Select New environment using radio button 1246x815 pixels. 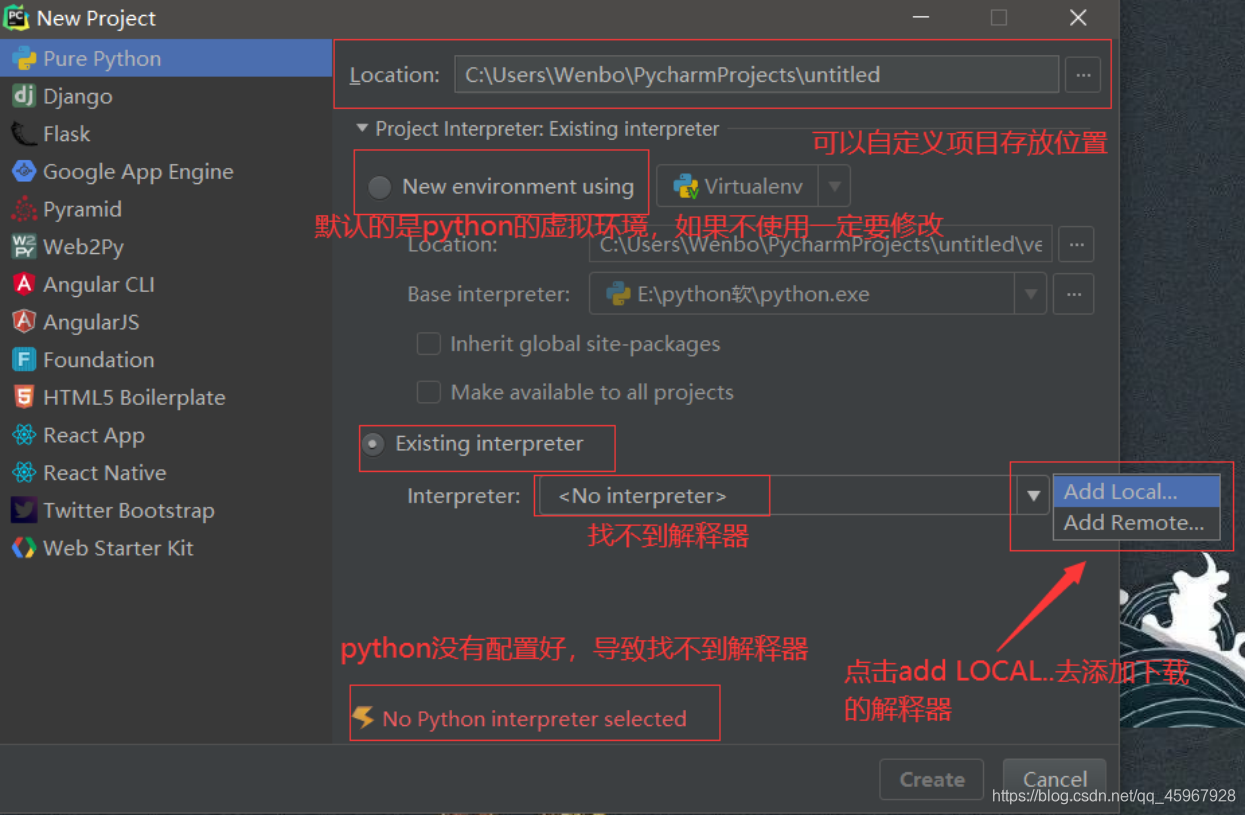pos(379,187)
